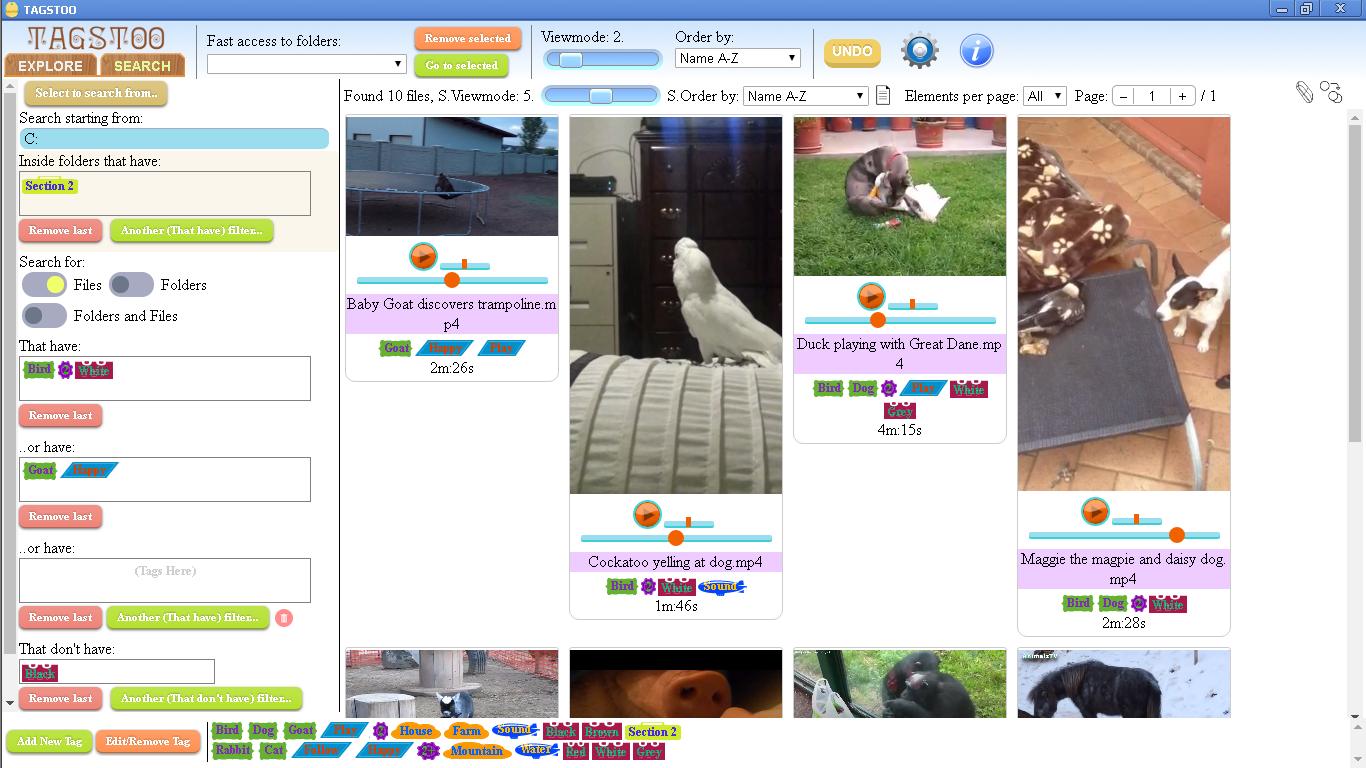Switch to the EXPLORE tab
1366x768 pixels.
click(x=50, y=66)
